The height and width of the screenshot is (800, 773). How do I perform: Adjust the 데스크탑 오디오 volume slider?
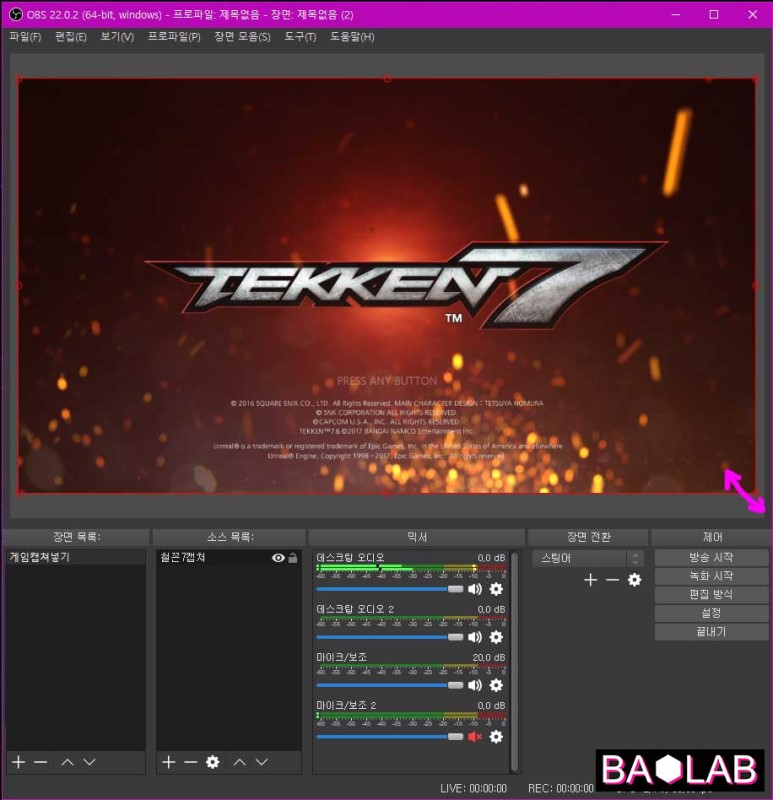point(390,589)
